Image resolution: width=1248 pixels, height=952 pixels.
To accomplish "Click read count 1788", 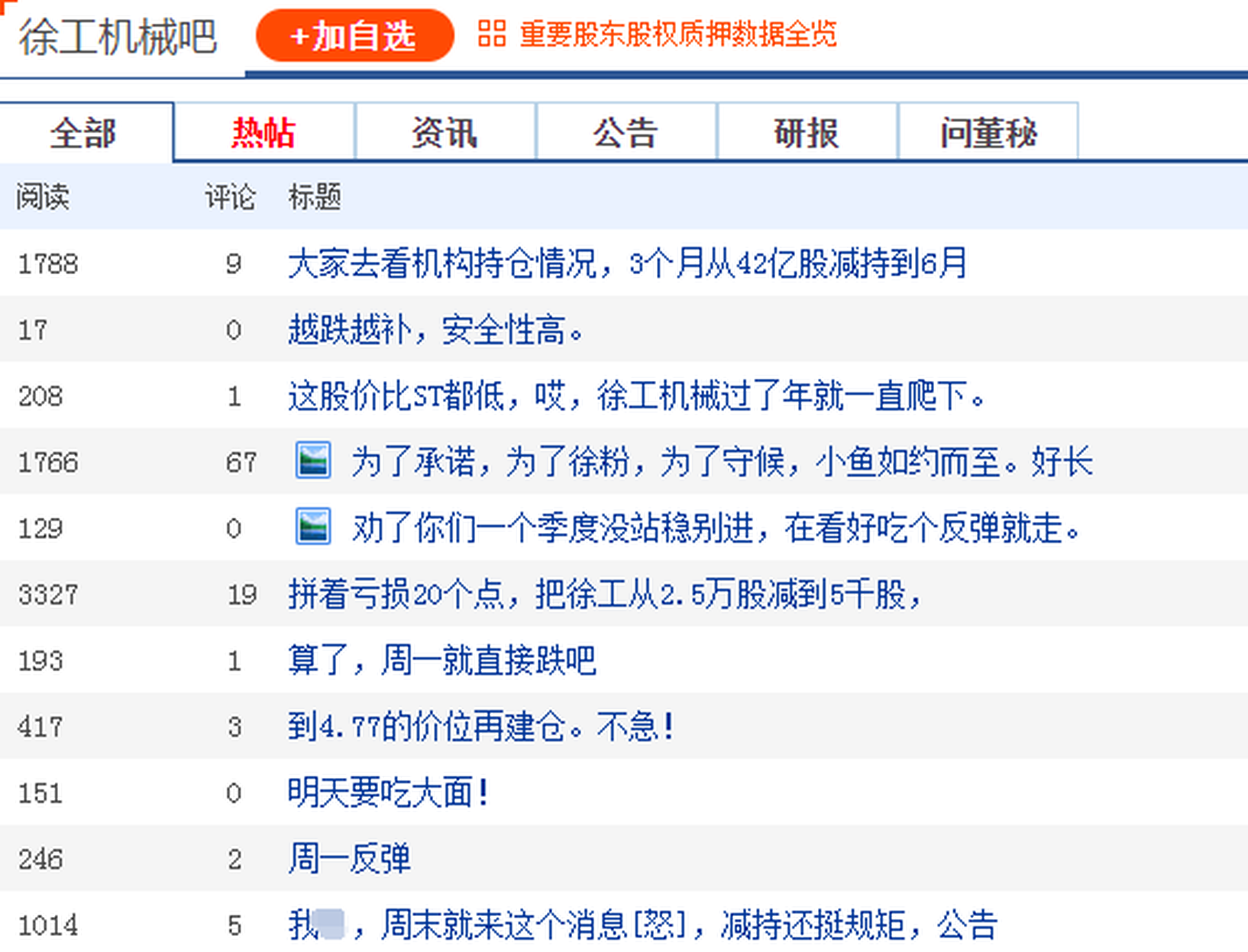I will 48,264.
